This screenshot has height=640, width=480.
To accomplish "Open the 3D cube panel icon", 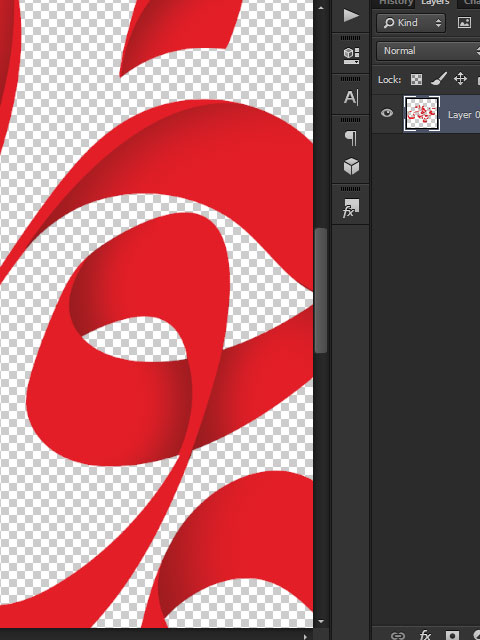I will click(x=351, y=166).
